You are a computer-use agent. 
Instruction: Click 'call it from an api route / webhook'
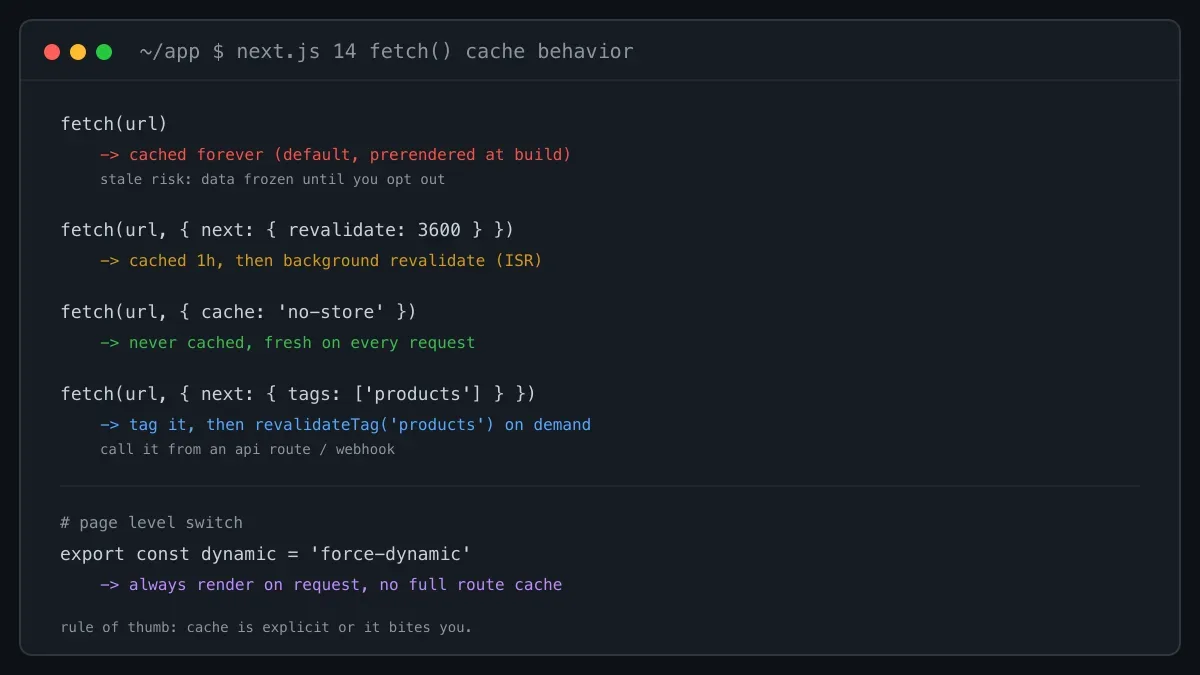pos(247,450)
